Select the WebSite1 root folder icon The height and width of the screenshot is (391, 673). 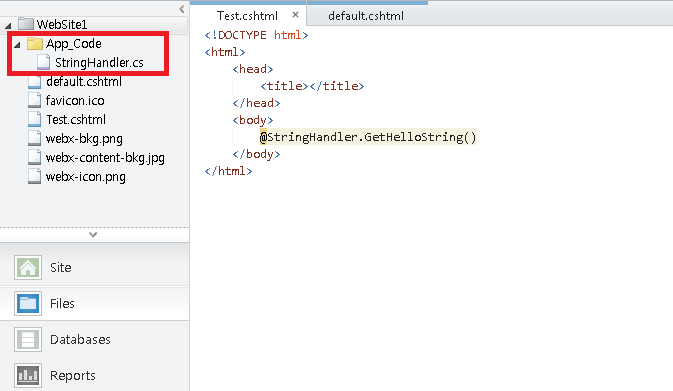pyautogui.click(x=26, y=24)
